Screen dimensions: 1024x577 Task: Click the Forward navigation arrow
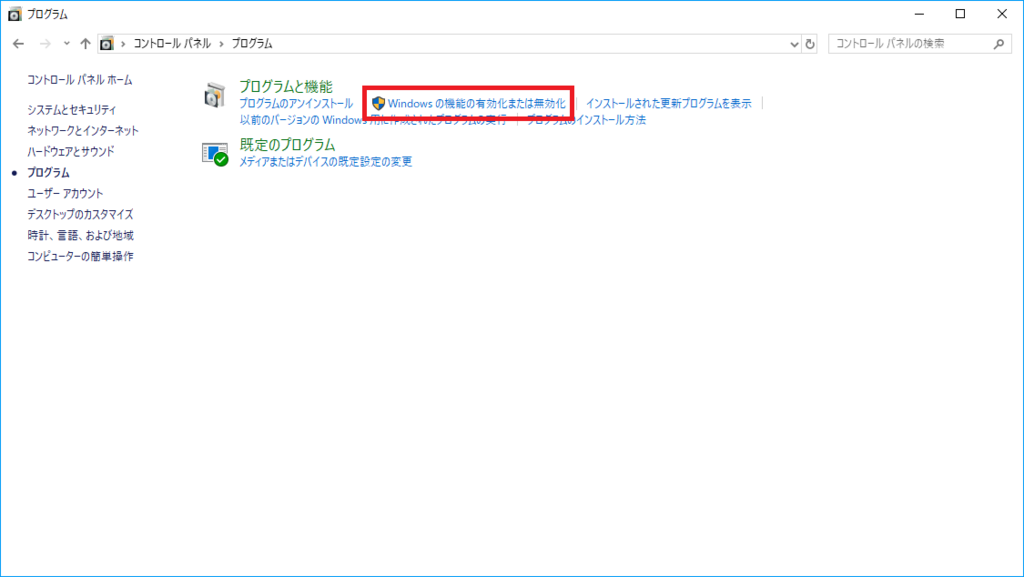(45, 44)
